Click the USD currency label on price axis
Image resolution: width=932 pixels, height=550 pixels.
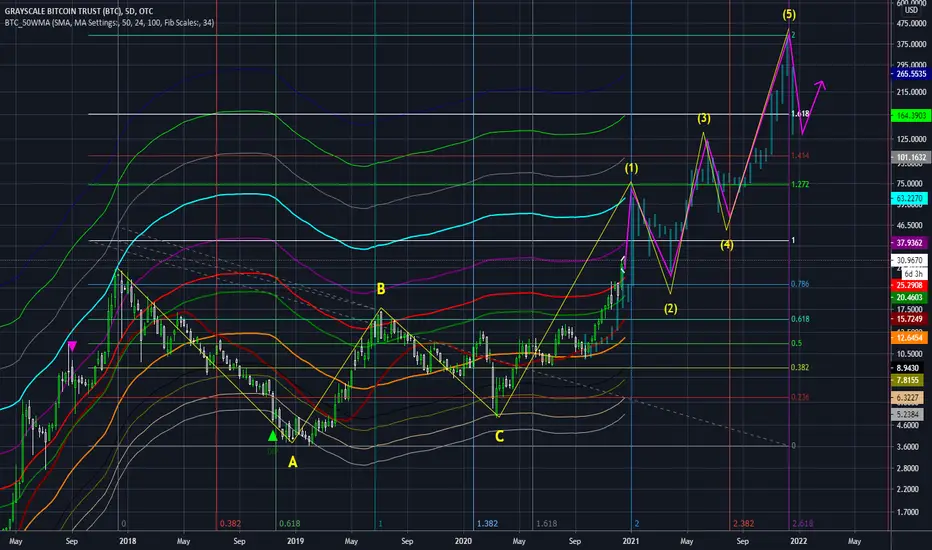coord(911,10)
